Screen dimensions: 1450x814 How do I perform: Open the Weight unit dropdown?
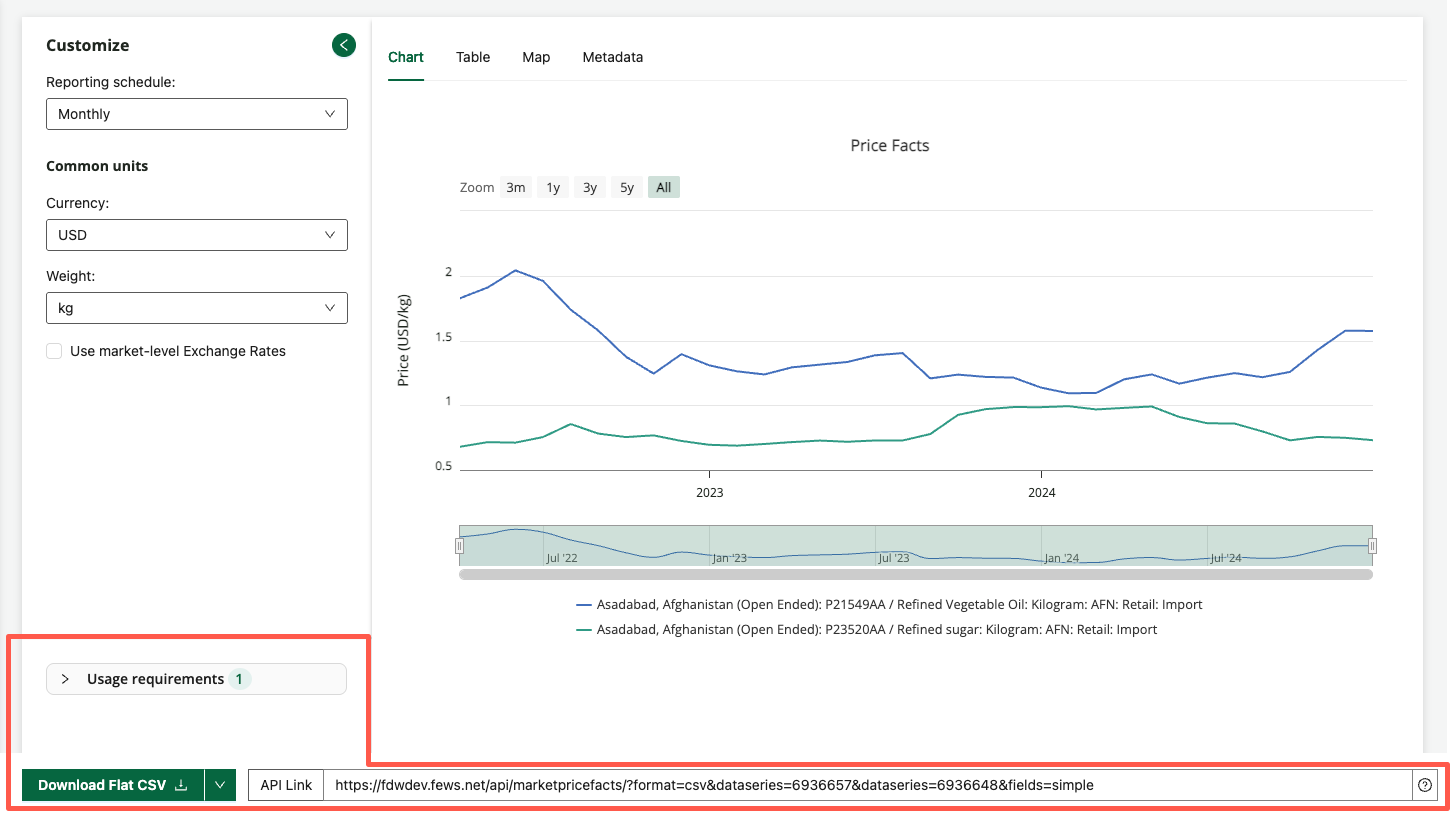(x=196, y=308)
